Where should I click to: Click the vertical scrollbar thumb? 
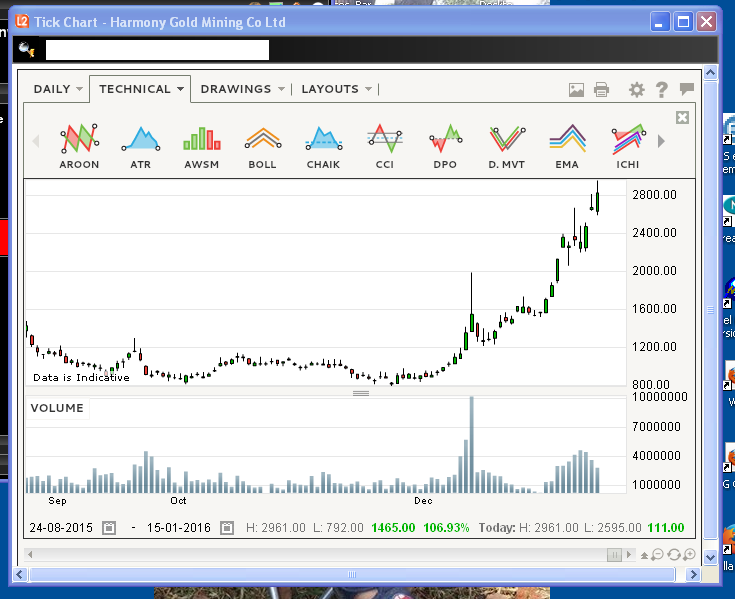tap(711, 310)
